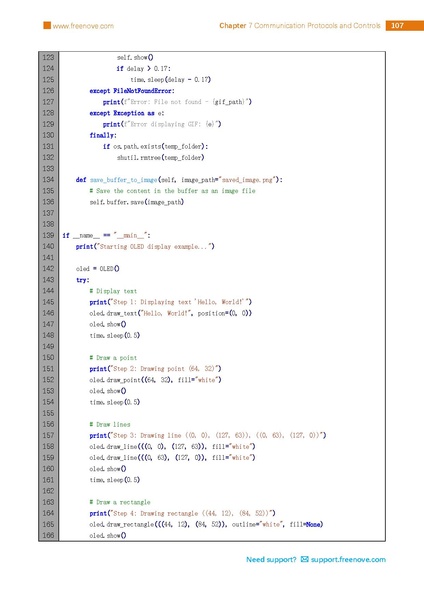Click line number 123

pos(48,57)
